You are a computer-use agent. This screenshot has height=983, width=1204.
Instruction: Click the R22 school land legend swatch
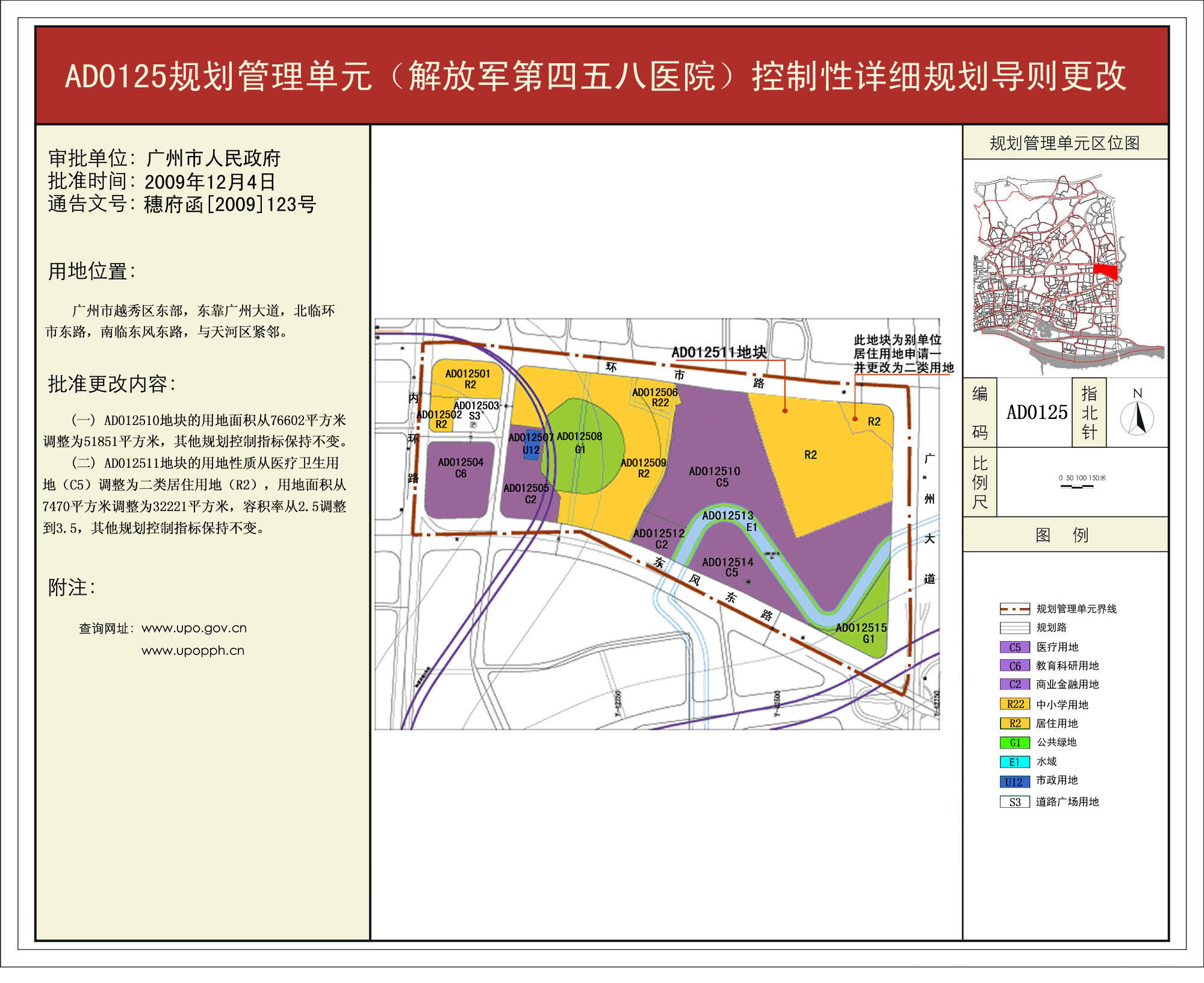1015,704
